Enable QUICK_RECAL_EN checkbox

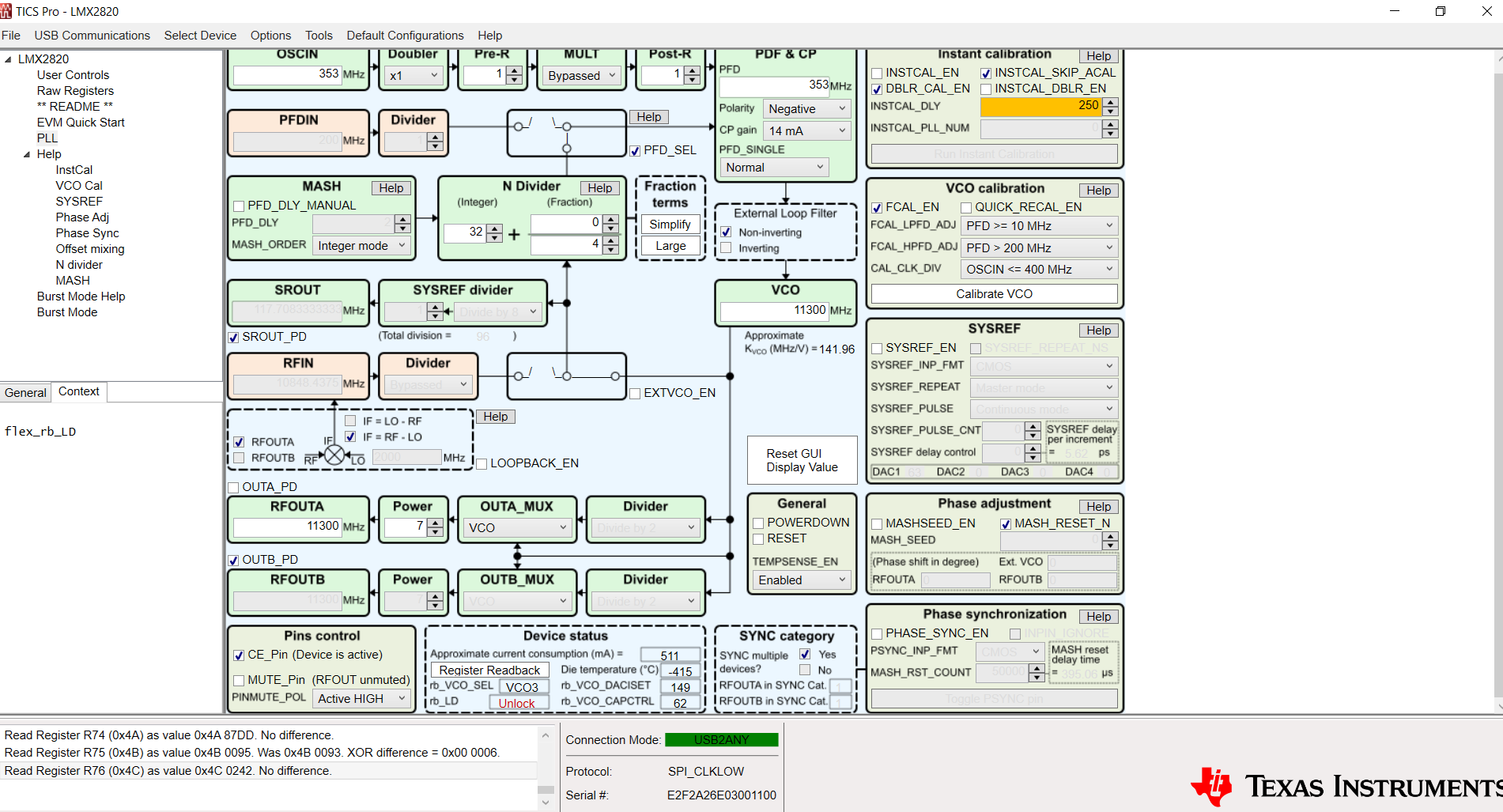[966, 207]
